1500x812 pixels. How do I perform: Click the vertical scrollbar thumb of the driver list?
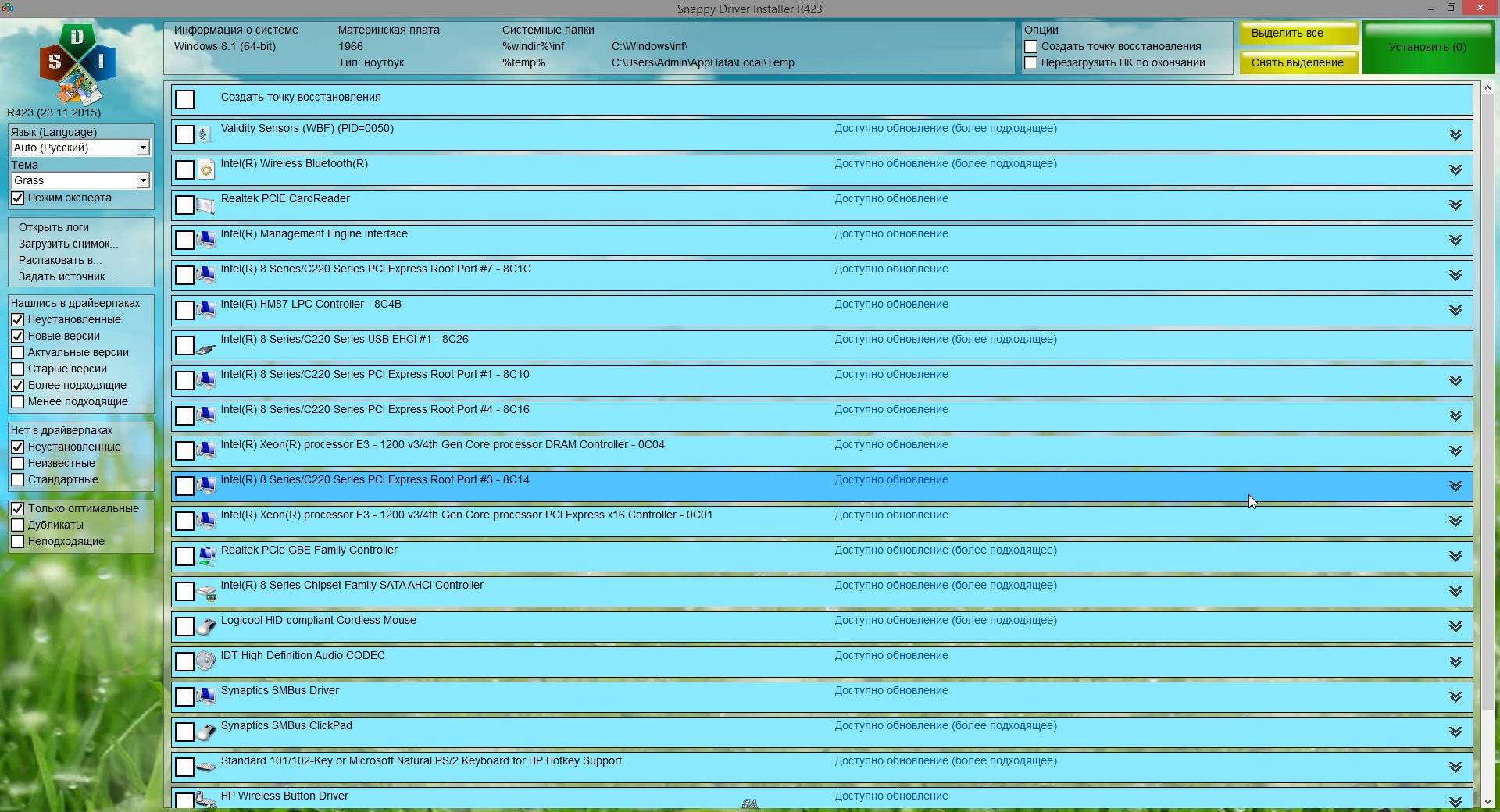click(1487, 402)
